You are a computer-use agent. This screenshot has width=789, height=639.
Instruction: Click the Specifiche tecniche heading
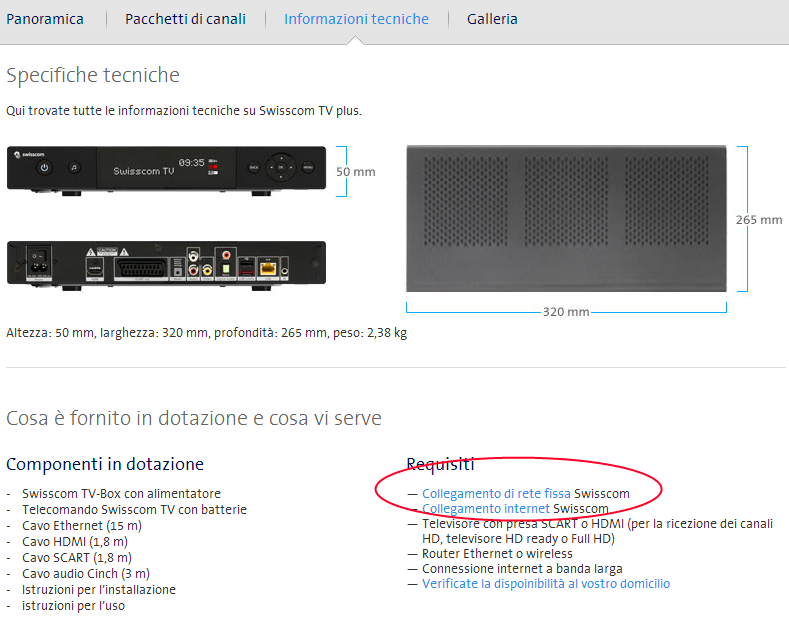click(x=93, y=75)
